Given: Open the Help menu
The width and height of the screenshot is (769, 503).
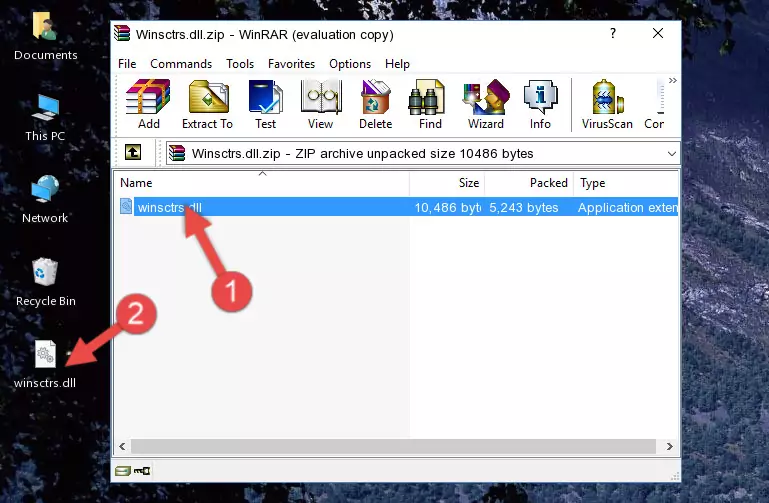Looking at the screenshot, I should (x=397, y=64).
